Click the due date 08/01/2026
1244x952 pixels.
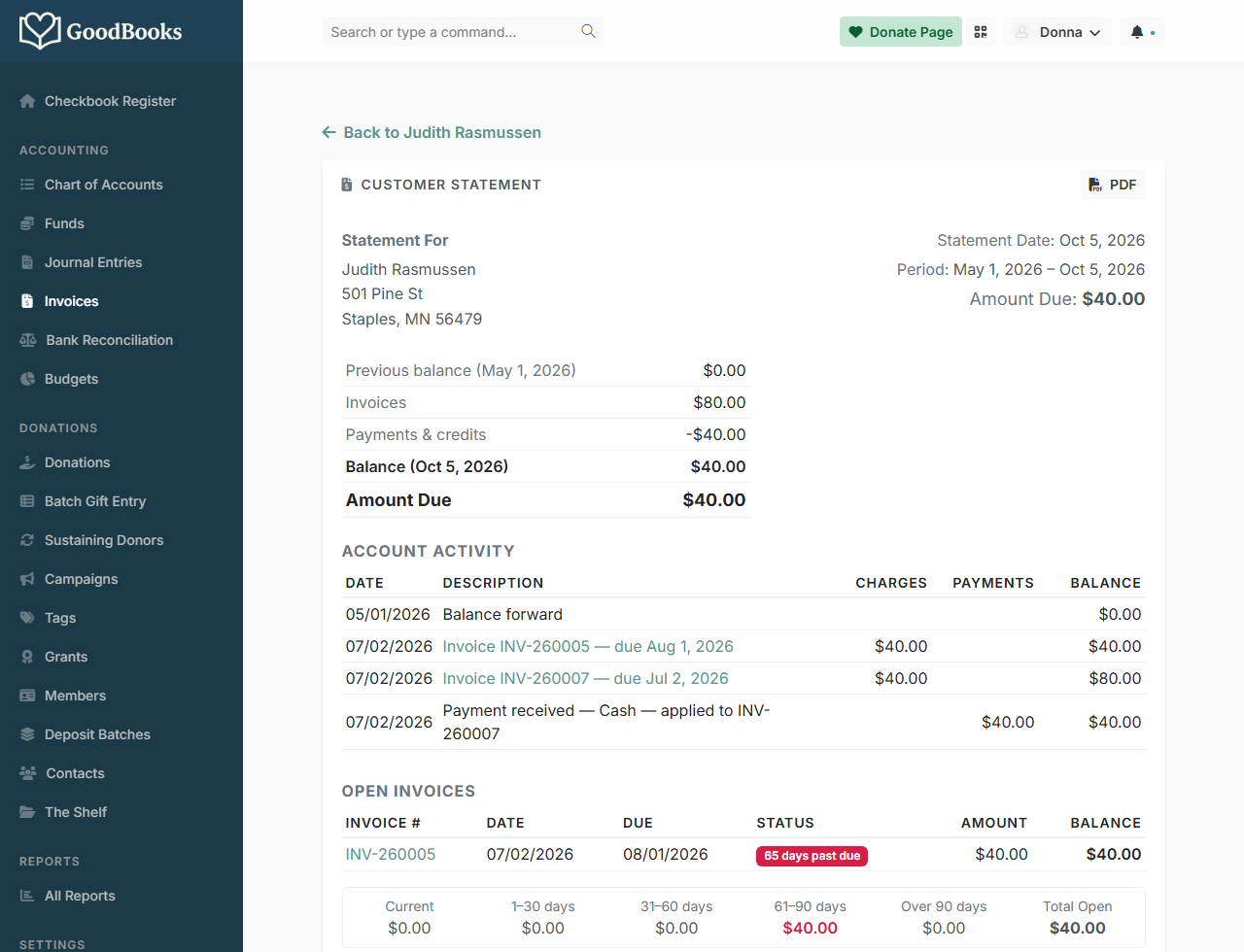point(666,854)
